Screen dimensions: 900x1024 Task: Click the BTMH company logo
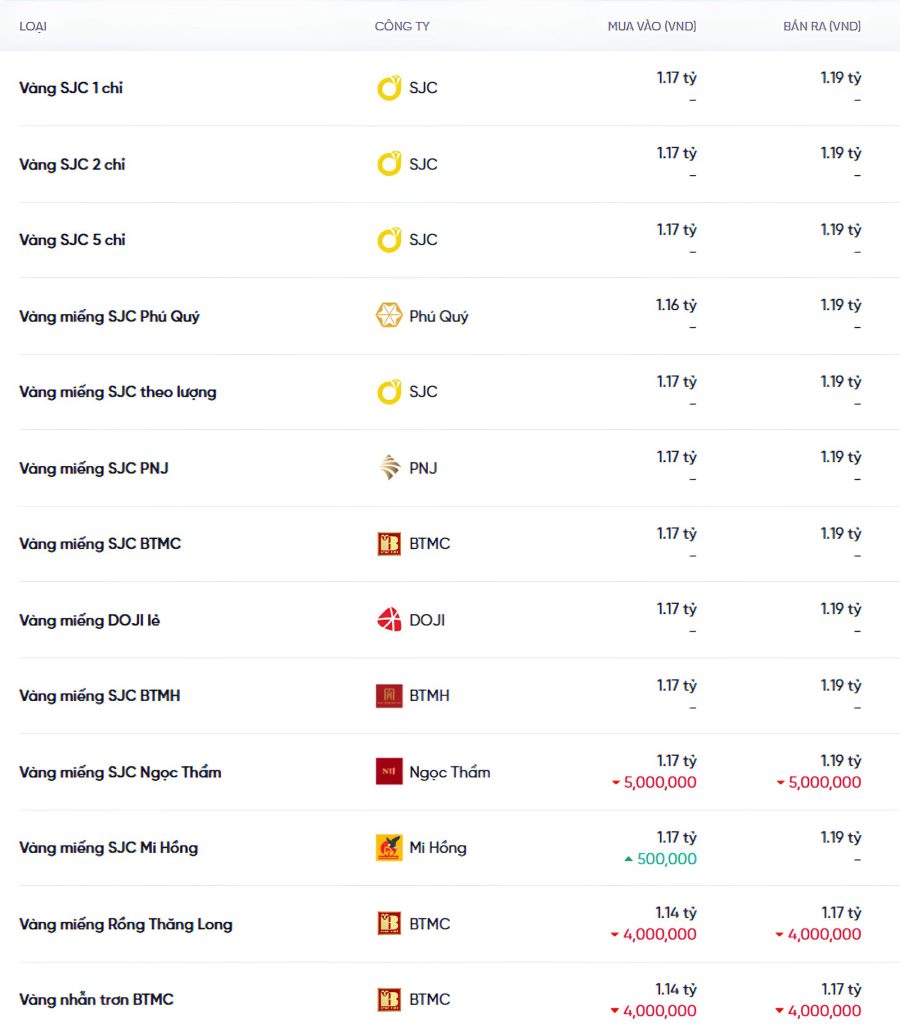[389, 696]
